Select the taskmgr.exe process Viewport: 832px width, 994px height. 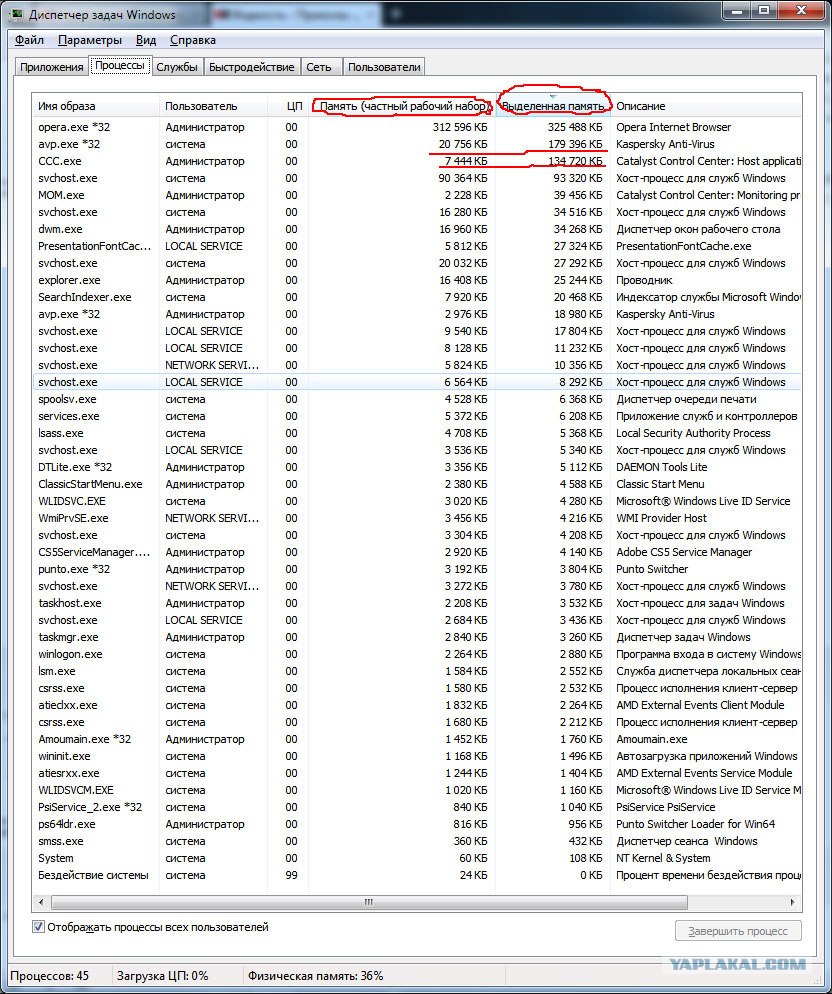417,637
